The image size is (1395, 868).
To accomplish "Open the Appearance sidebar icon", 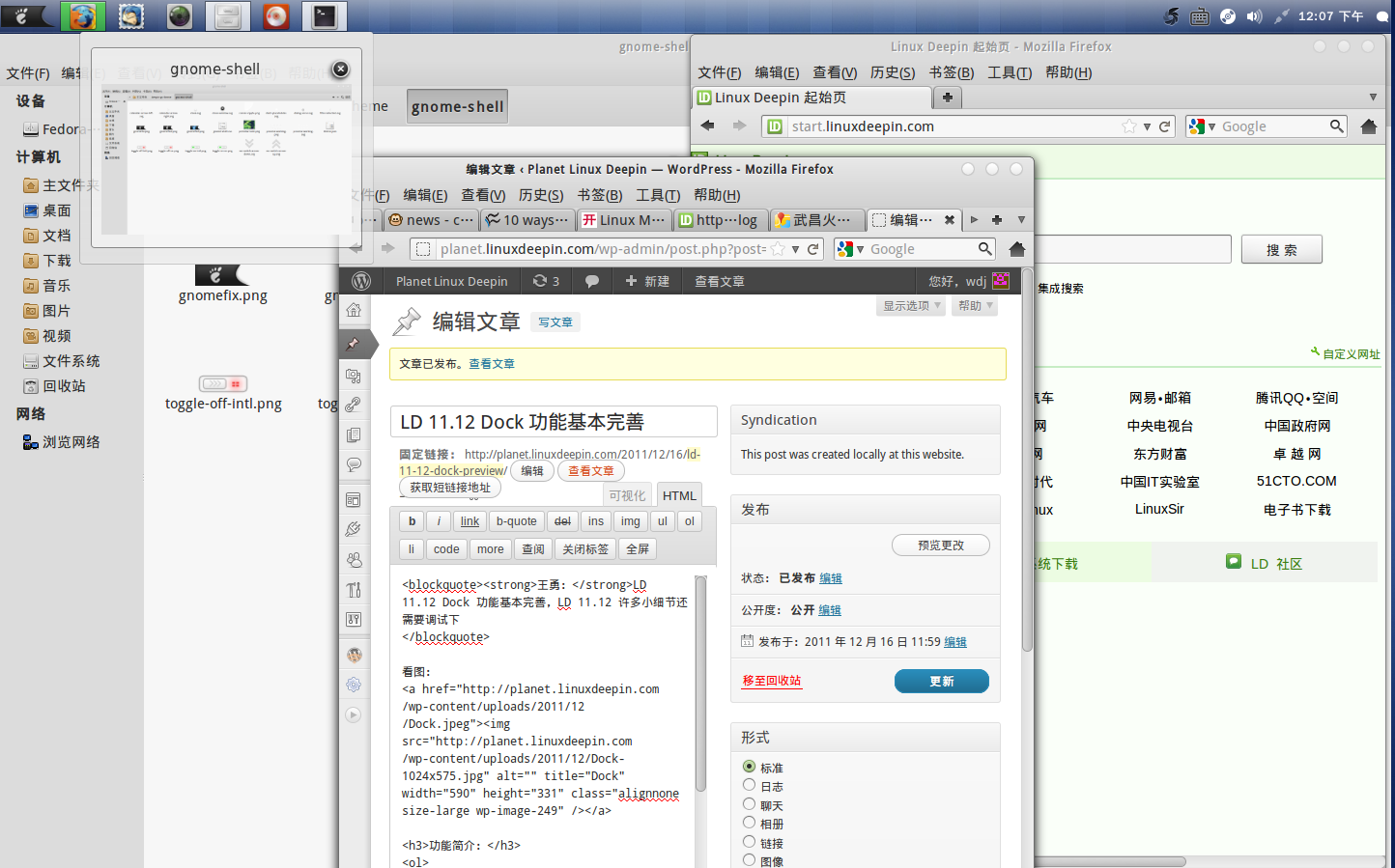I will 354,499.
